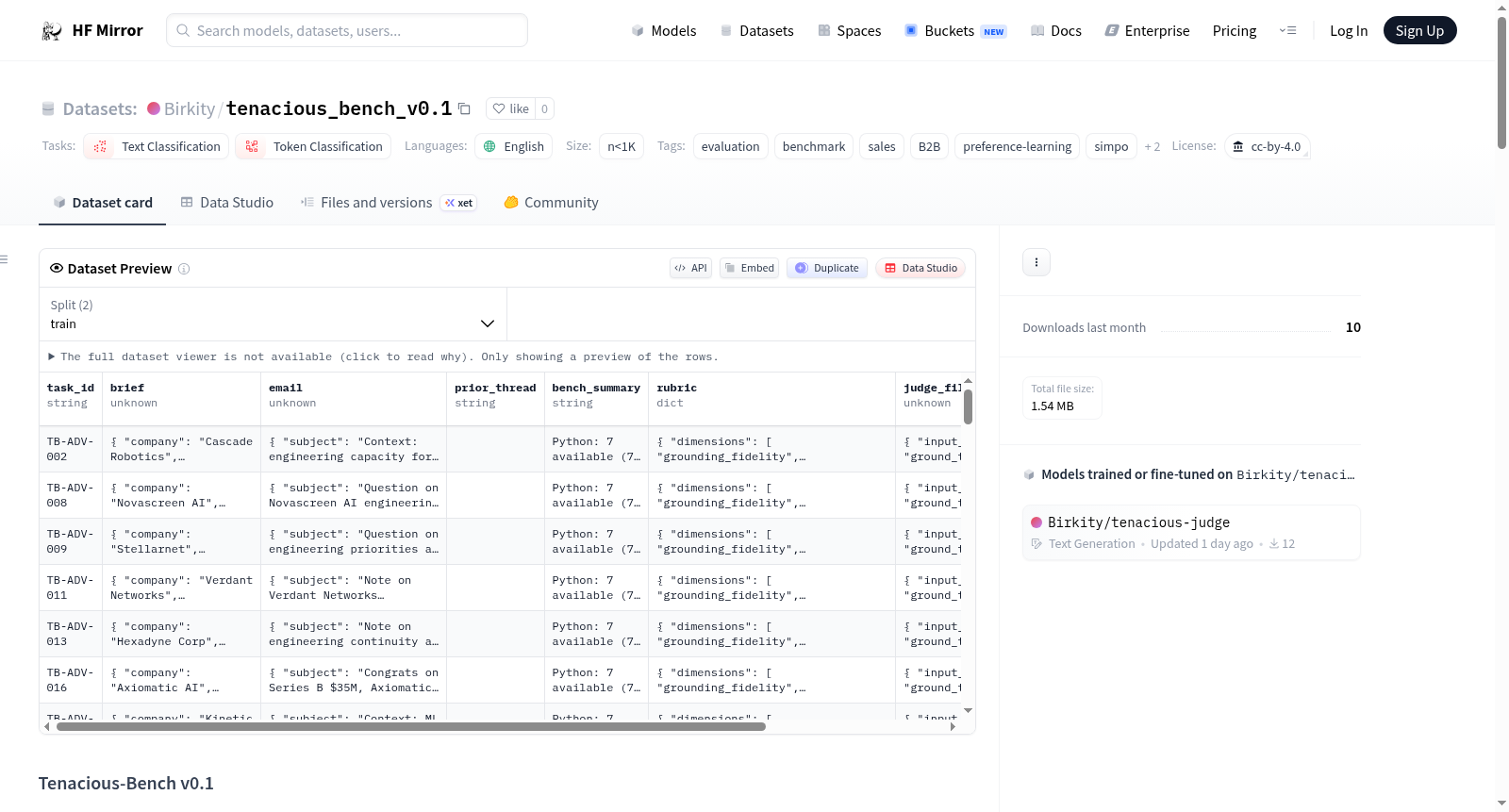The height and width of the screenshot is (812, 1509).
Task: Open the Split train dropdown
Action: tap(273, 314)
